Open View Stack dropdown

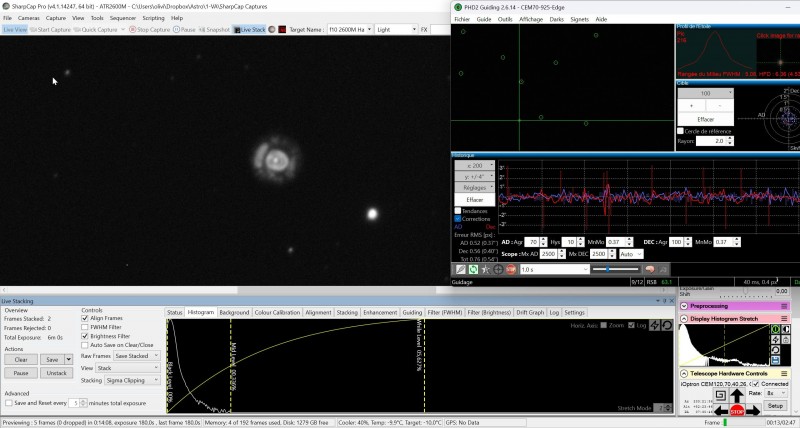(128, 368)
